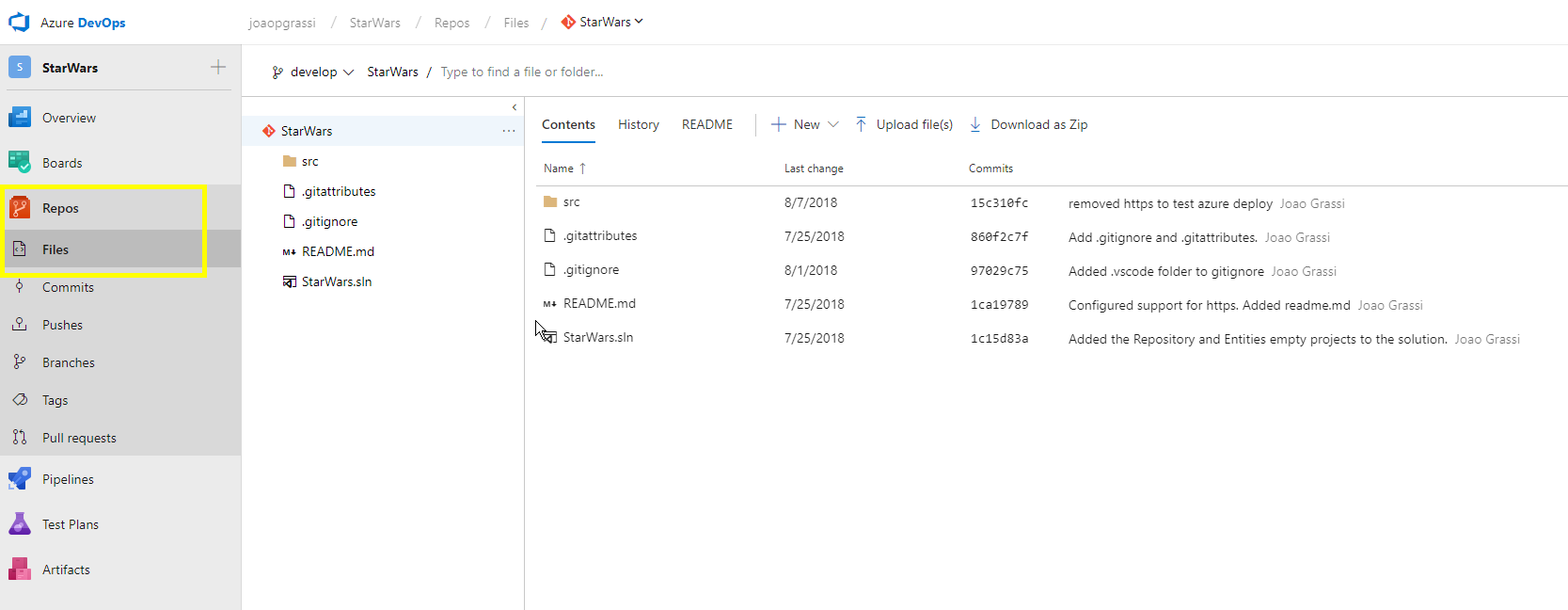Click the src folder icon in contents list
Image resolution: width=1568 pixels, height=610 pixels.
550,201
